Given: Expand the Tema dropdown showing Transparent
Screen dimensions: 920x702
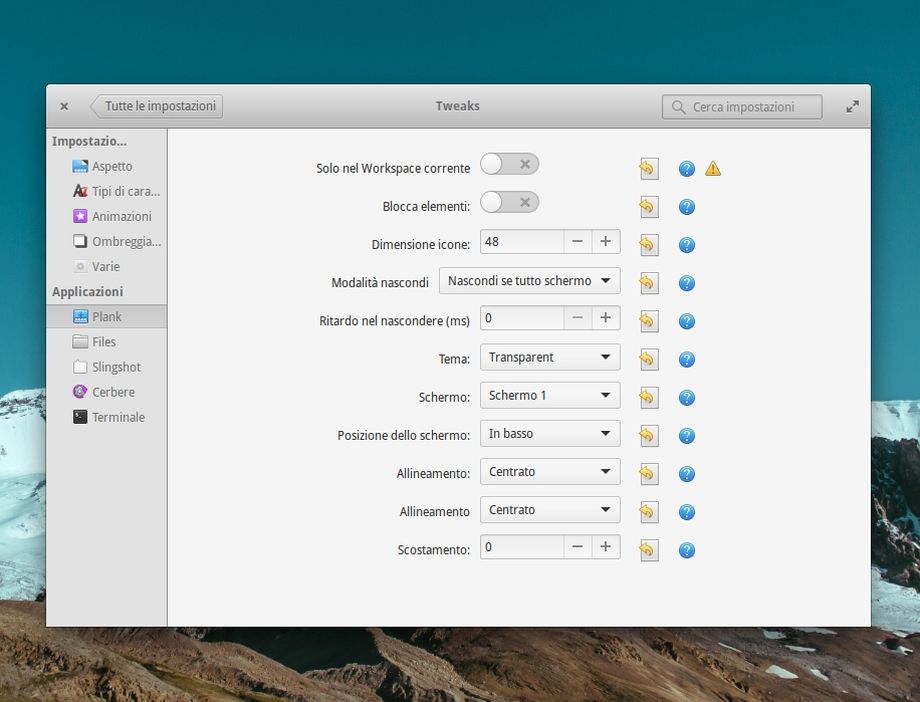Looking at the screenshot, I should pyautogui.click(x=549, y=357).
